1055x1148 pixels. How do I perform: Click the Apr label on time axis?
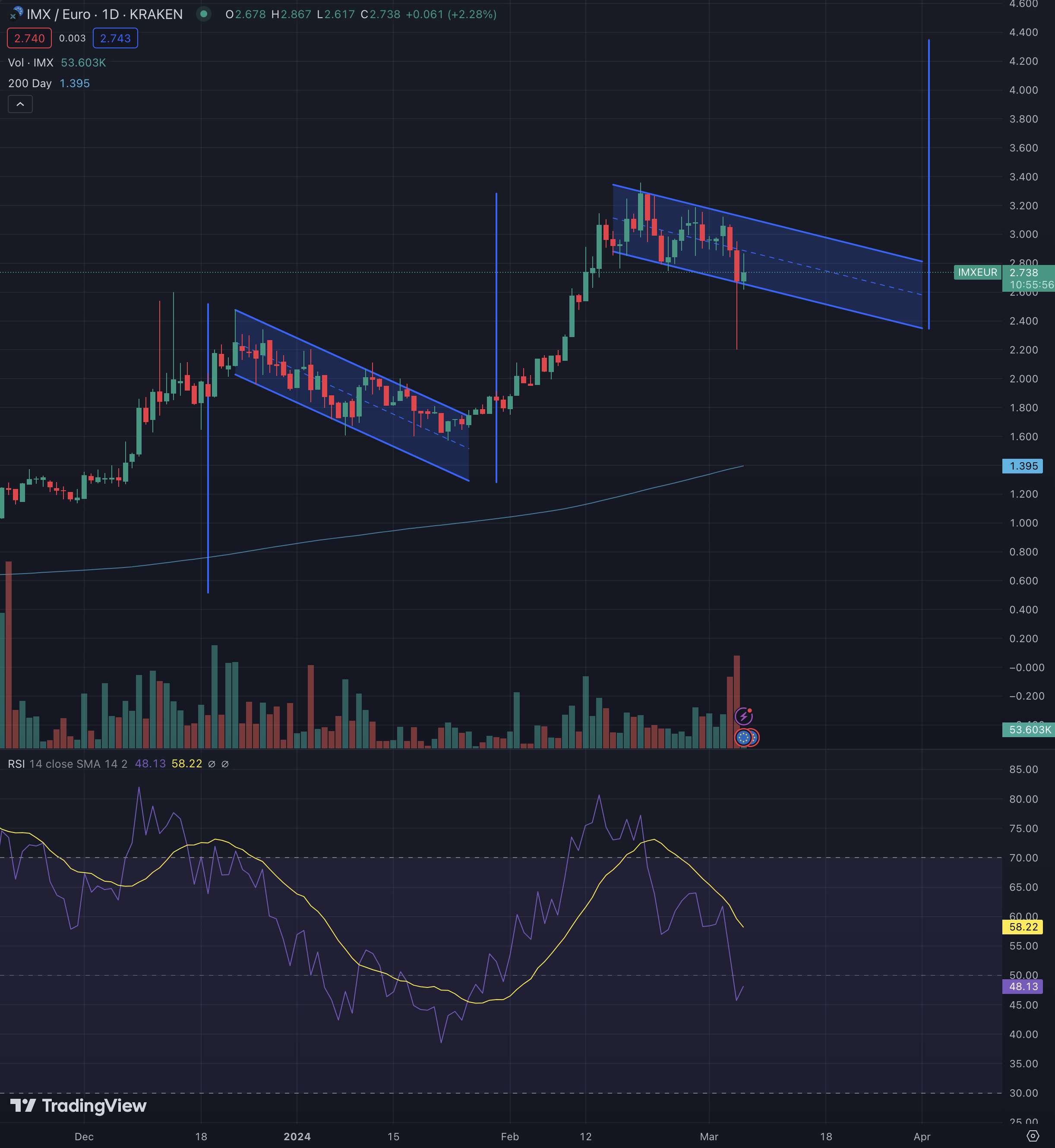tap(922, 1137)
